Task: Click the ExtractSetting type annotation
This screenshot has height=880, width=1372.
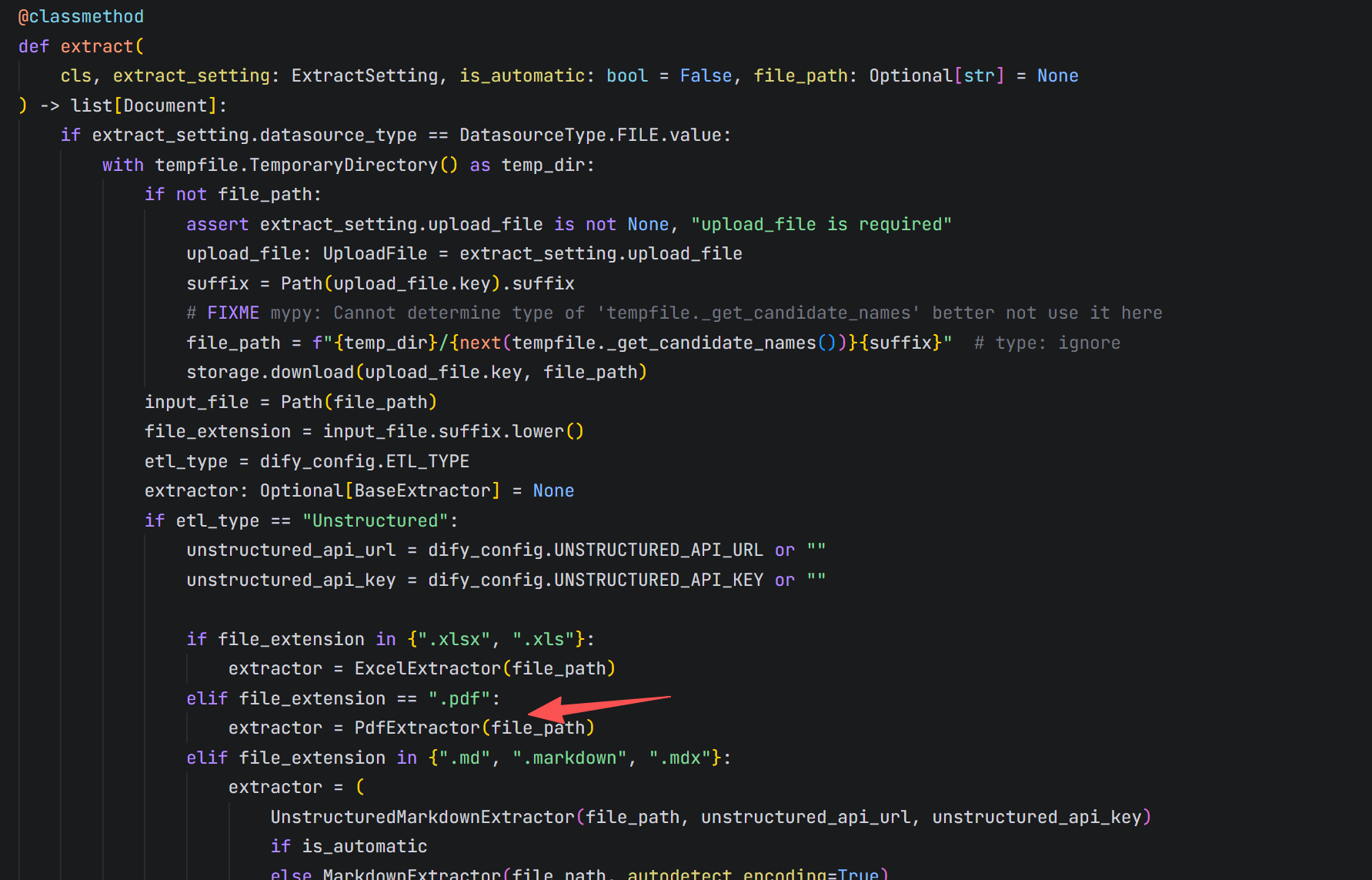Action: point(365,75)
